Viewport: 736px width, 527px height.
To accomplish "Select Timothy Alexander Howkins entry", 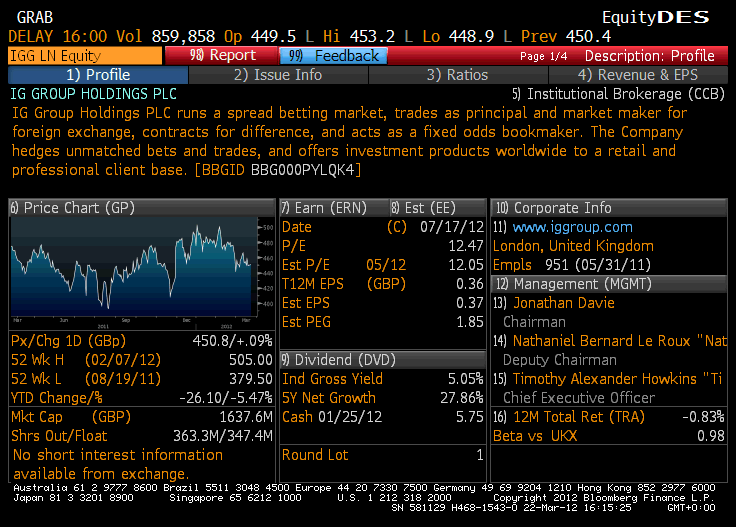I will click(x=617, y=379).
